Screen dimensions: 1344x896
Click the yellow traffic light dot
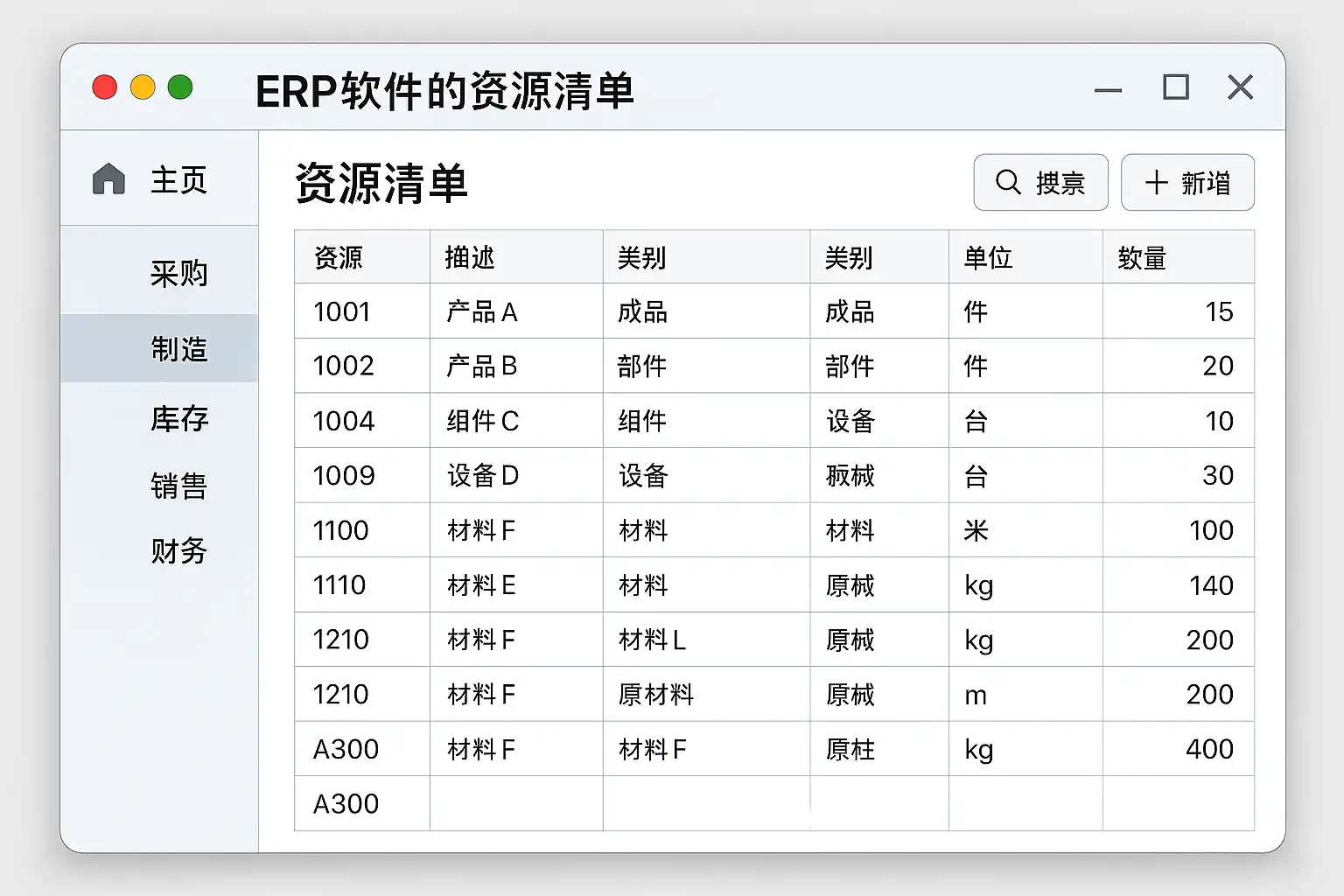(143, 87)
